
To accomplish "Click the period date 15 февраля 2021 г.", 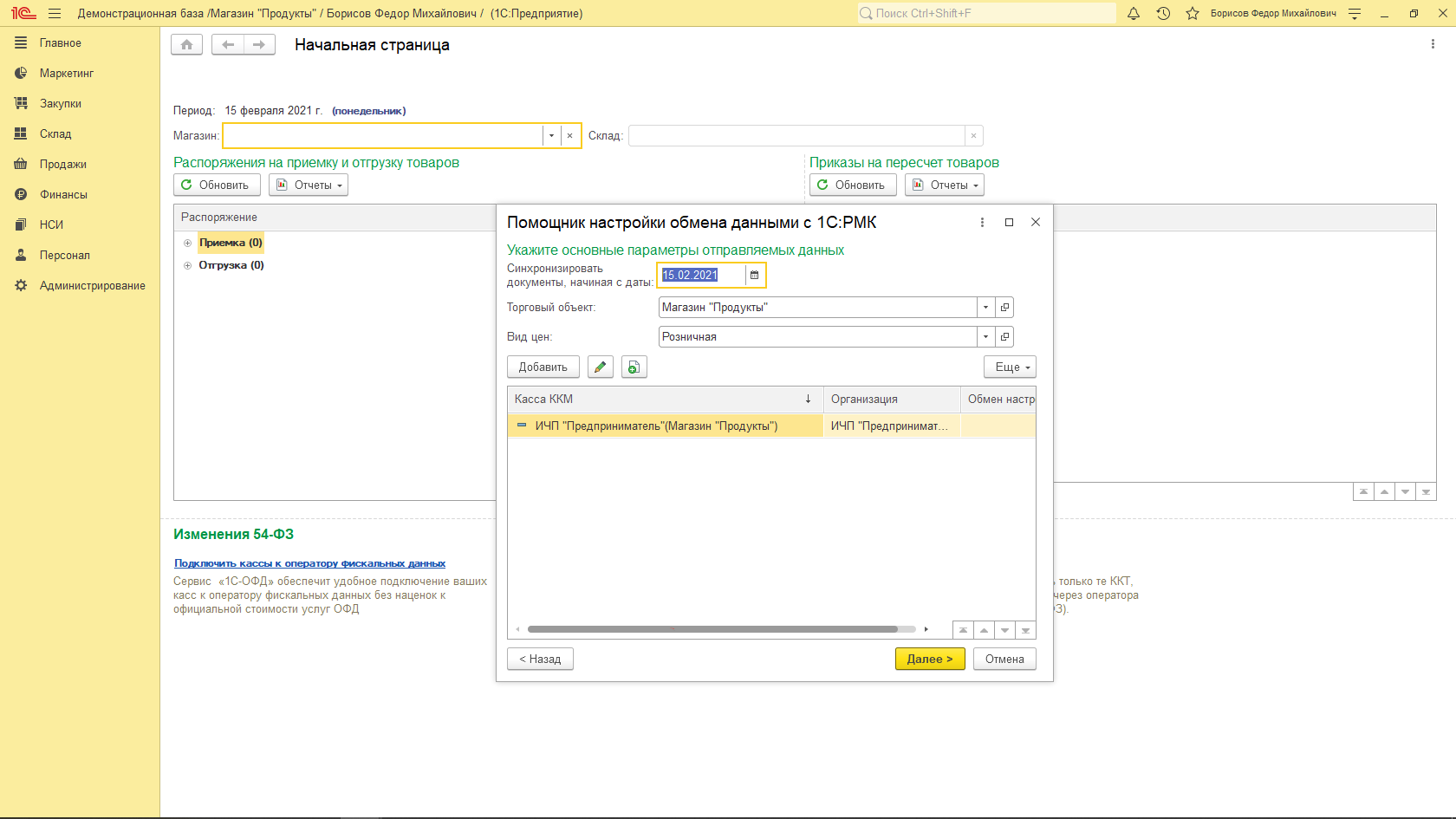I will (x=273, y=110).
